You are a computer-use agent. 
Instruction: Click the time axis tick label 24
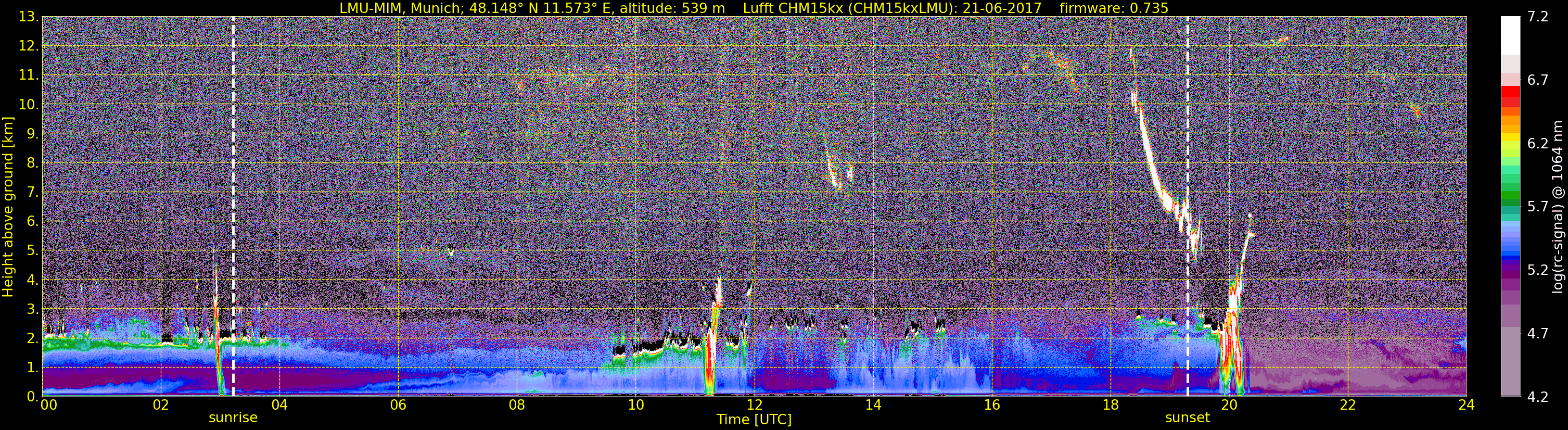tap(1467, 405)
